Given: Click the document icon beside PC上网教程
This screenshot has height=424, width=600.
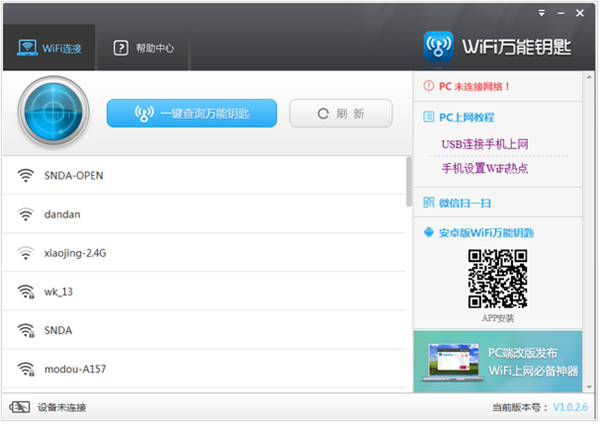Looking at the screenshot, I should point(429,117).
